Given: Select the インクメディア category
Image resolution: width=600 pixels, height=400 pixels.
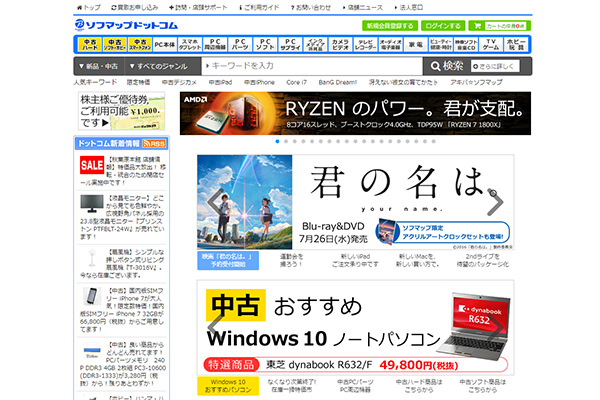Looking at the screenshot, I should 315,44.
